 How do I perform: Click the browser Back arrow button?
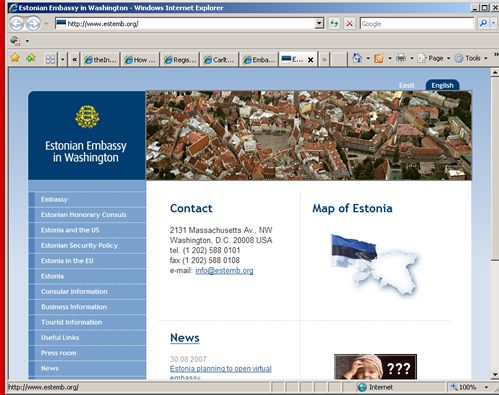[16, 24]
